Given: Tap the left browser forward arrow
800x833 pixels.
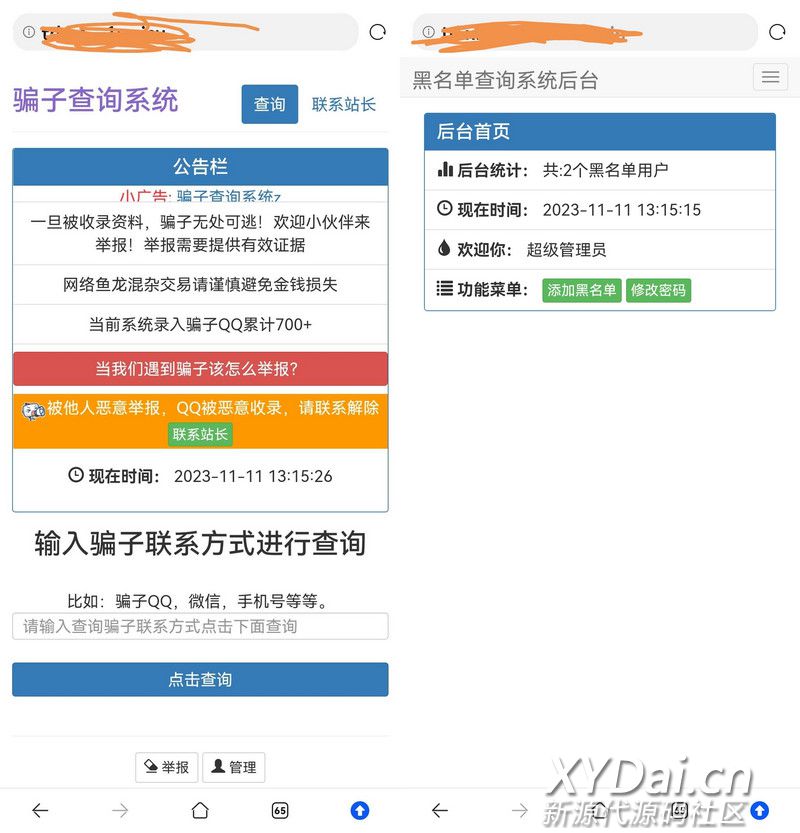Looking at the screenshot, I should coord(120,810).
